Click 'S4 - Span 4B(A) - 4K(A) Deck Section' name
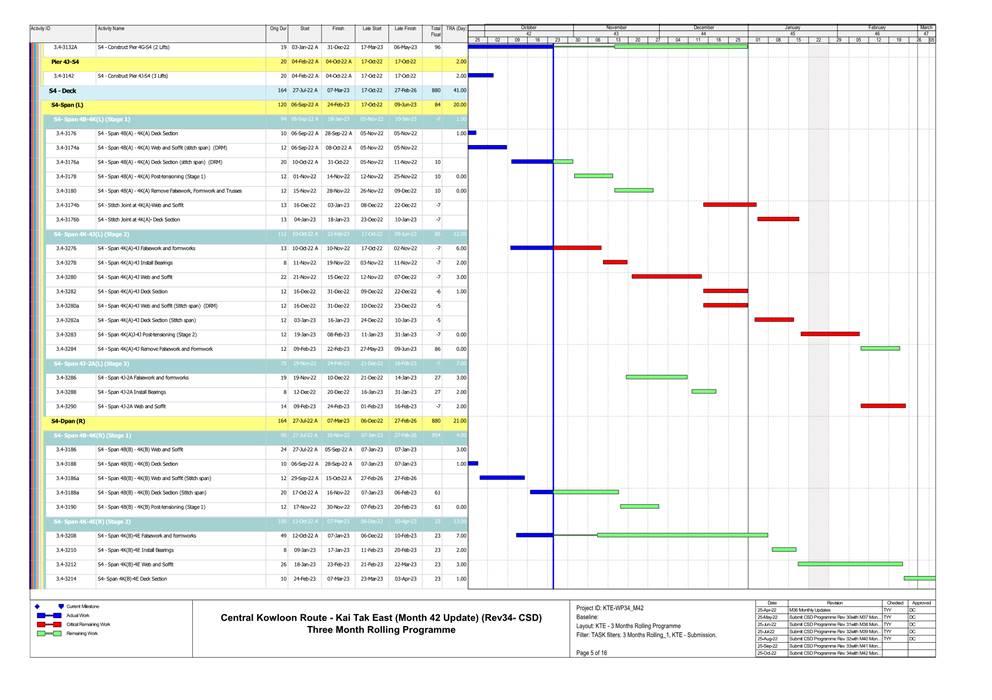The height and width of the screenshot is (700, 992). click(138, 134)
